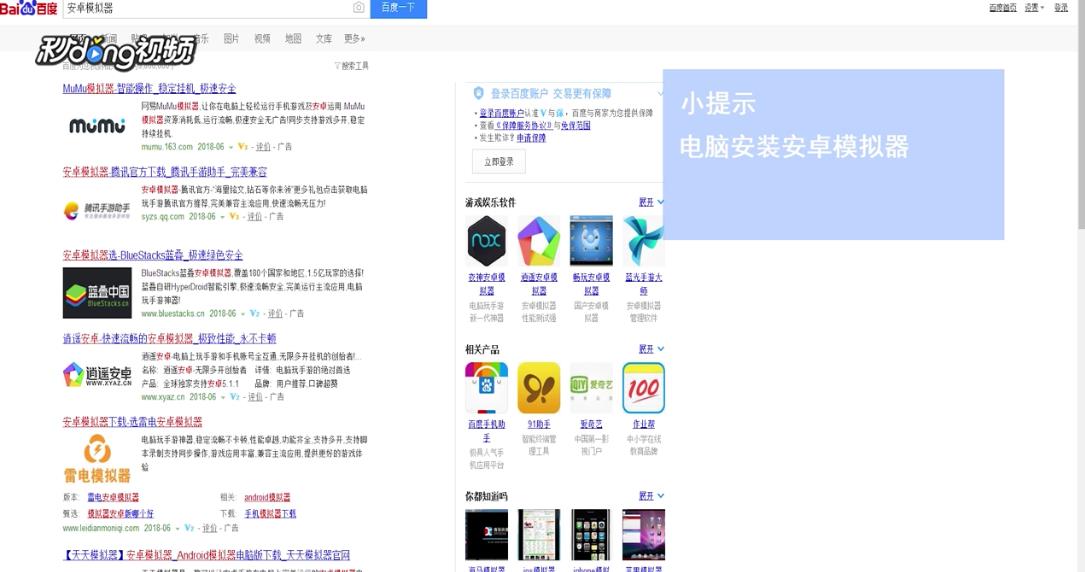
Task: Open the 蓝光手游大师 text link
Action: point(644,284)
